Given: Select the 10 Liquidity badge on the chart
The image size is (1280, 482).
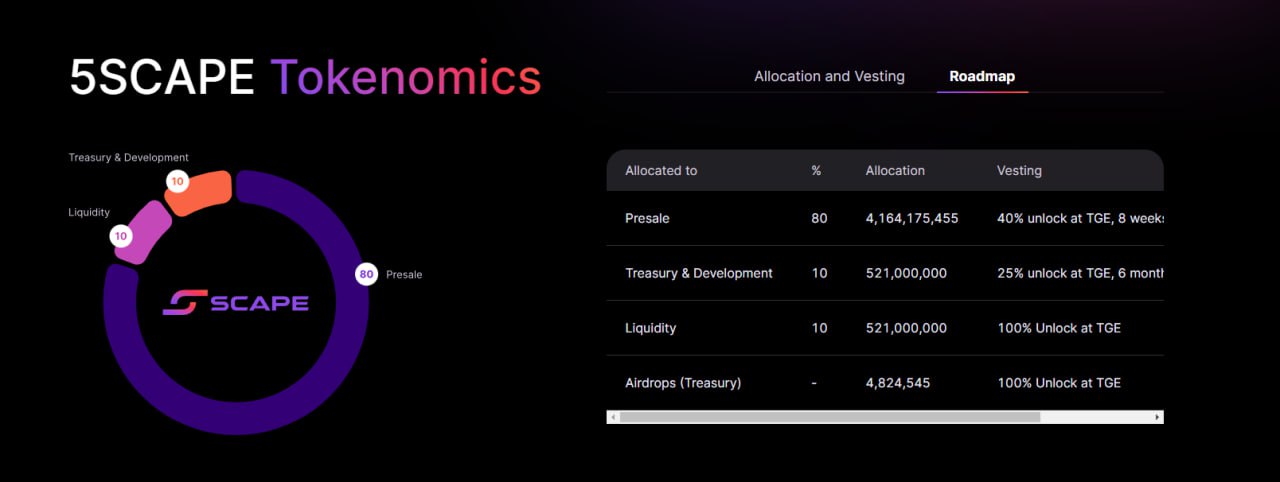Looking at the screenshot, I should pyautogui.click(x=121, y=236).
